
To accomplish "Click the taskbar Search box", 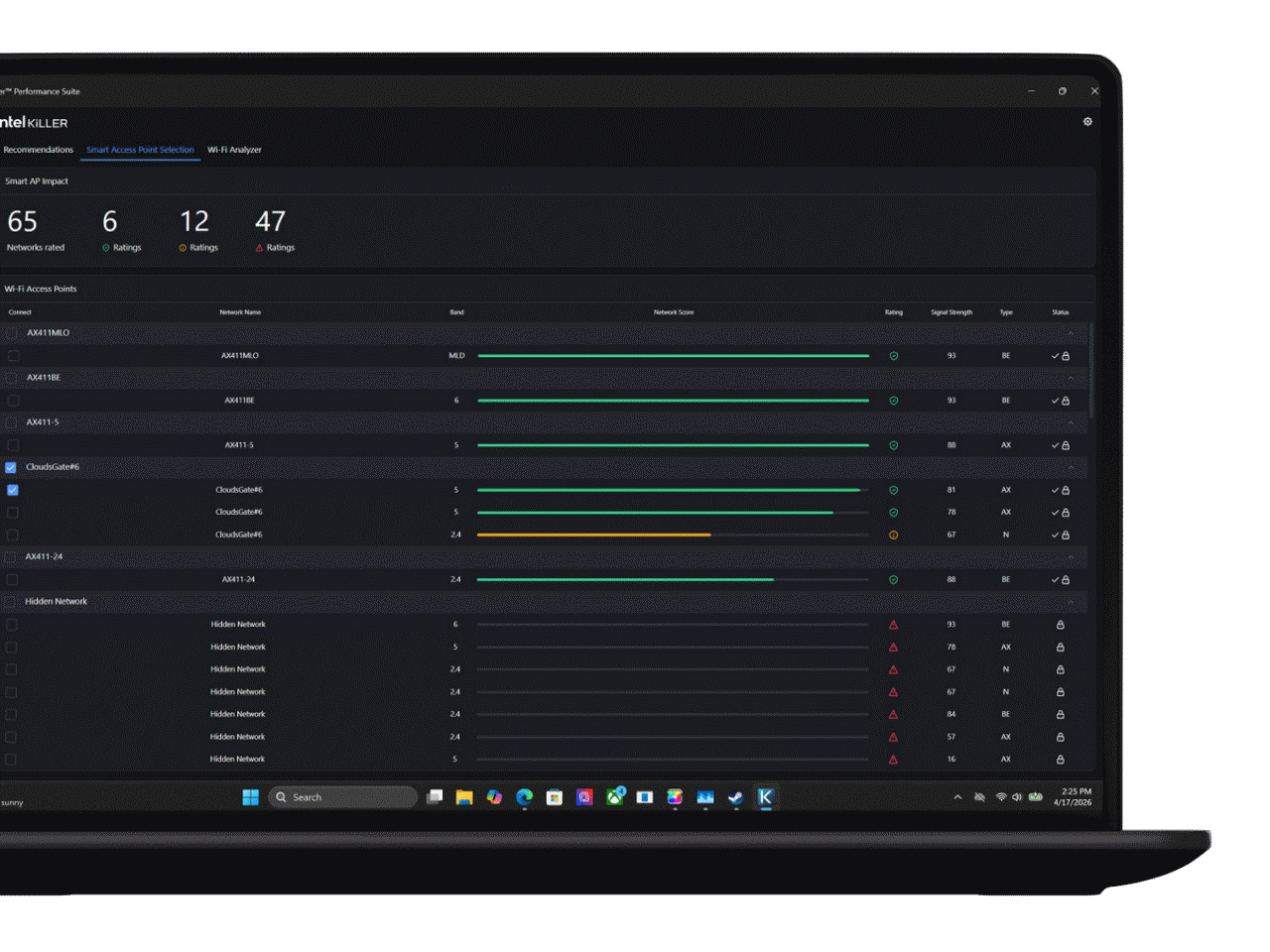I will [x=342, y=797].
